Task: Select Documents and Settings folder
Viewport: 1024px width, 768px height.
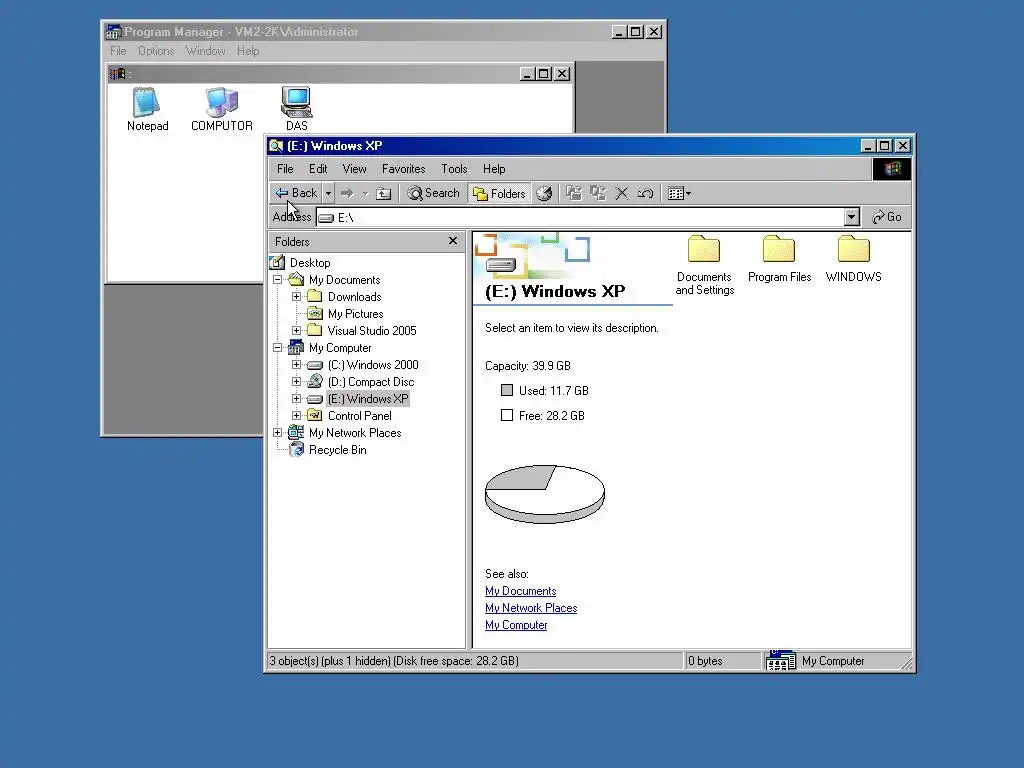Action: [x=704, y=266]
